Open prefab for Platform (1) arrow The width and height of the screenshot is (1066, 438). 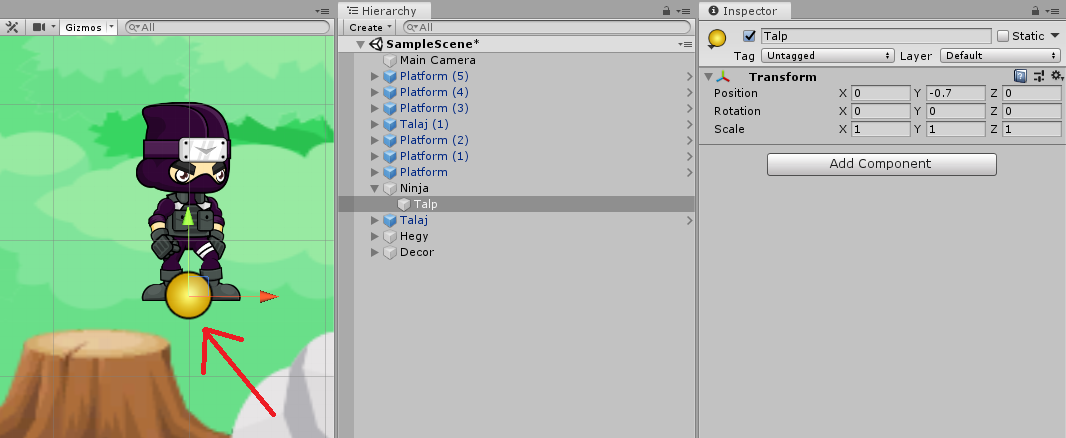click(x=689, y=156)
